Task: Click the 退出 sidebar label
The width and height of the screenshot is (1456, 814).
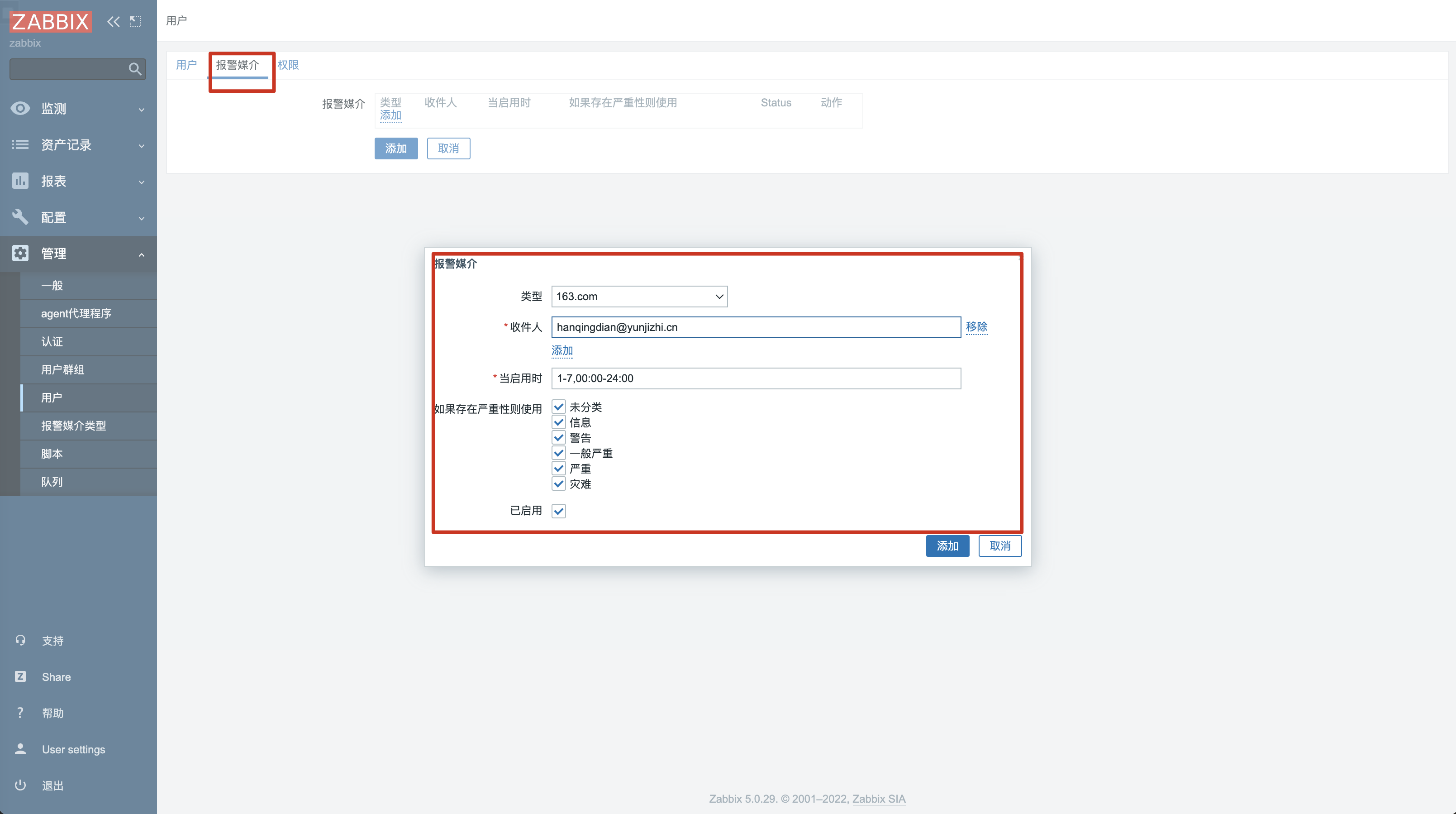Action: pyautogui.click(x=52, y=786)
